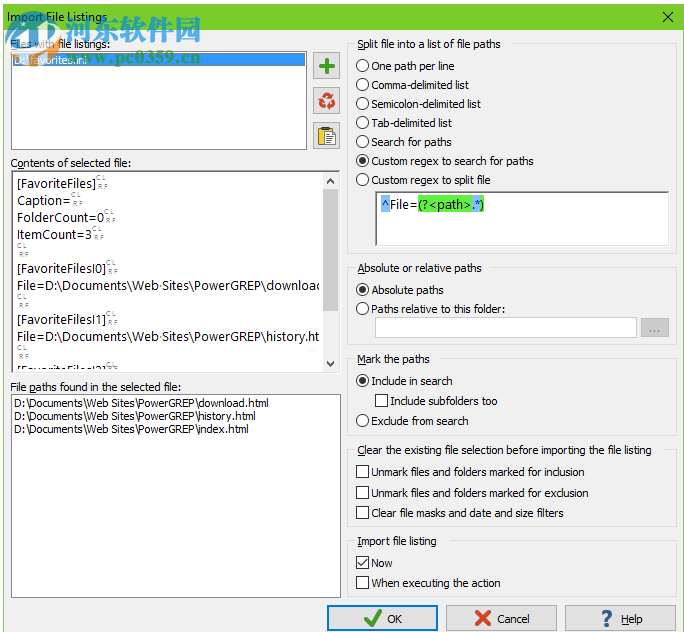The height and width of the screenshot is (632, 684).
Task: Click the contents vertical scrollbar thumb
Action: [330, 249]
